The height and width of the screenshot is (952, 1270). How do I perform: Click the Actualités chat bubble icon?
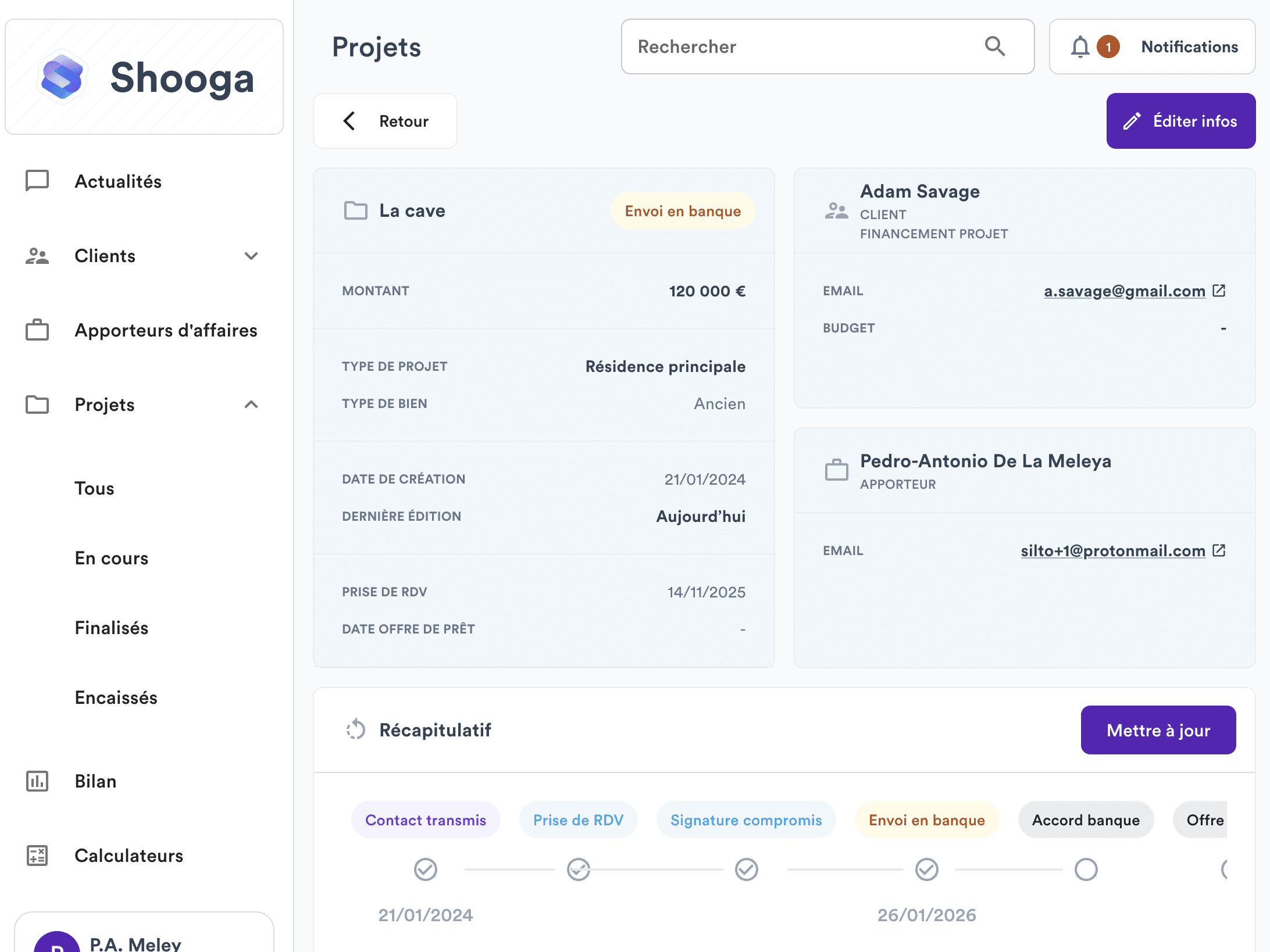pos(37,181)
